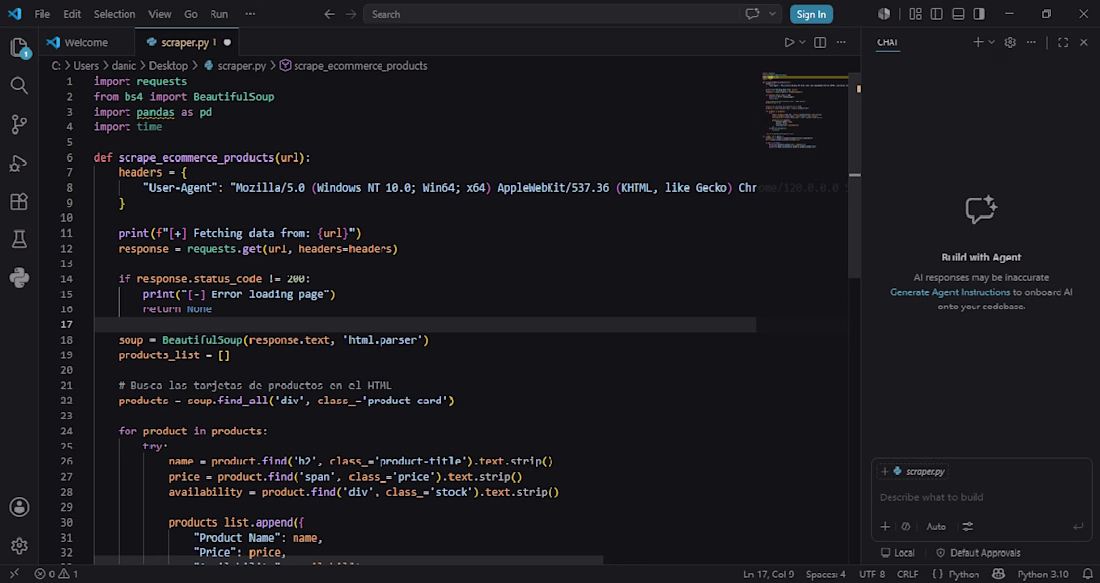Select Python 3.10 interpreter in status bar

coord(1042,574)
